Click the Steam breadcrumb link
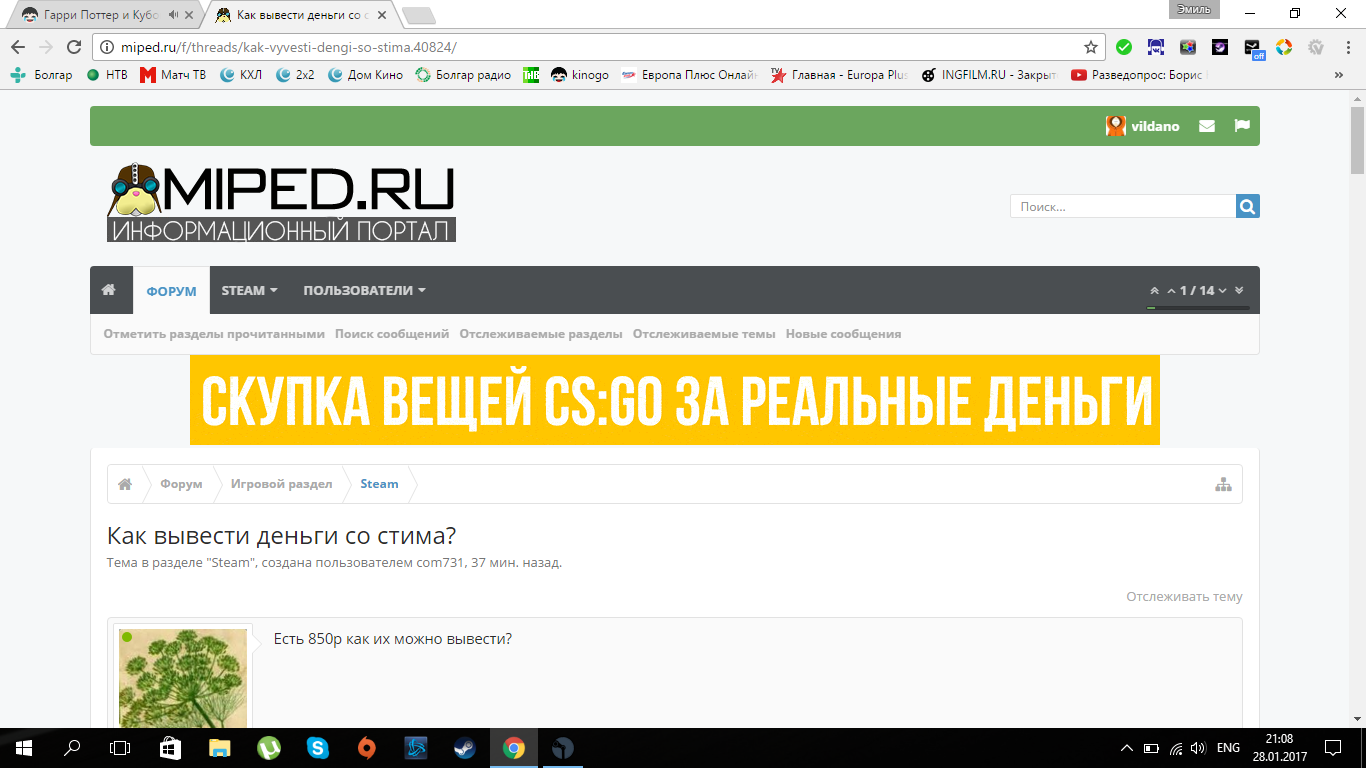 click(x=379, y=484)
